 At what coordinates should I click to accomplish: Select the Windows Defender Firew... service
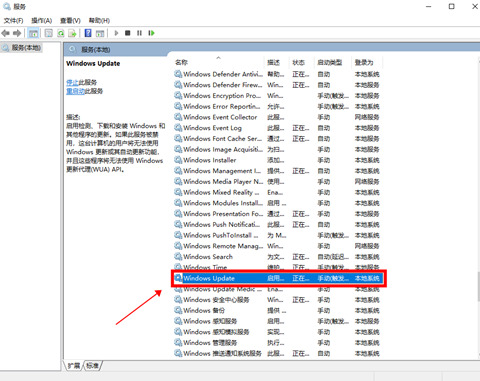point(277,85)
